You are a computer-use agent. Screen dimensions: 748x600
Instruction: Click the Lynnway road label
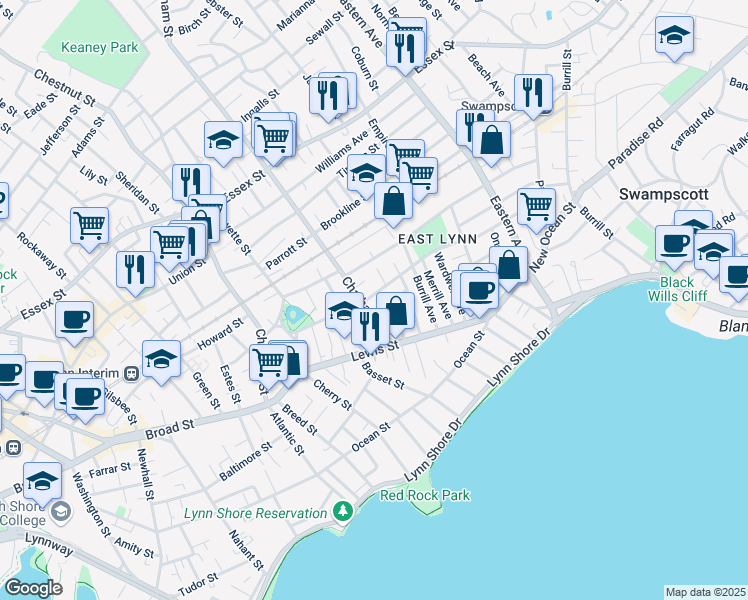(x=49, y=544)
